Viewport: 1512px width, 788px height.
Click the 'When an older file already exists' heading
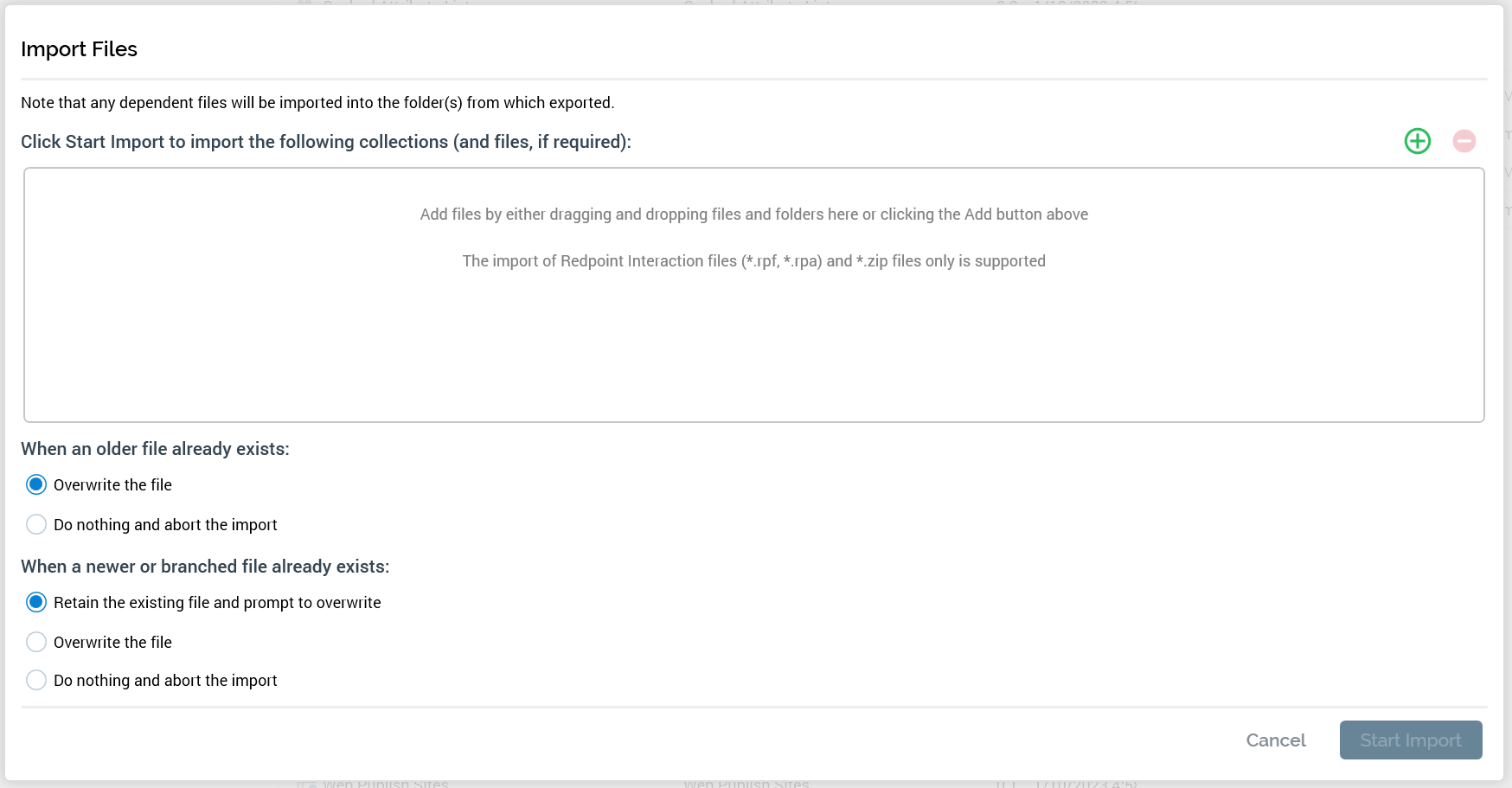point(155,449)
